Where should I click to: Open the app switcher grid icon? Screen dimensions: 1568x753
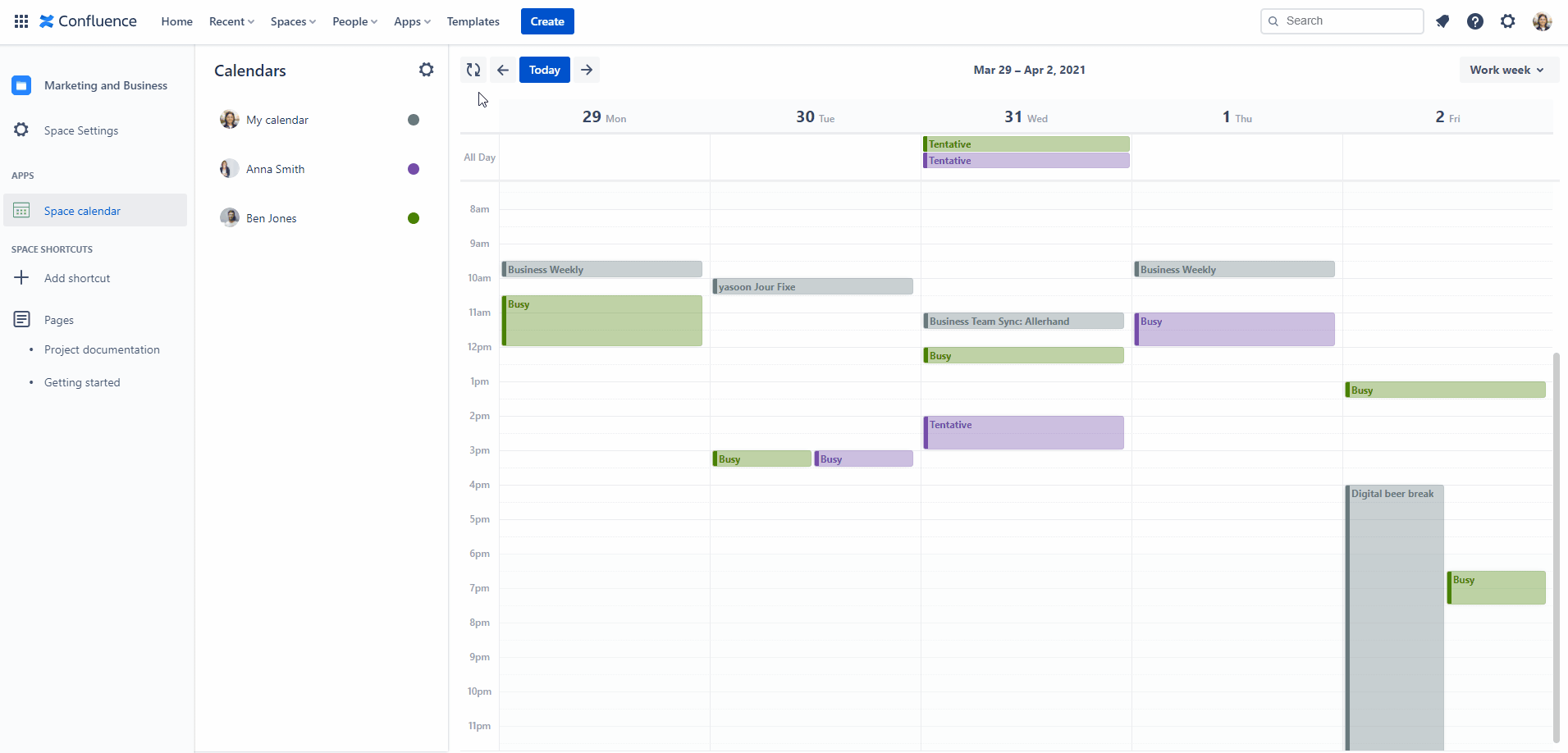point(21,21)
